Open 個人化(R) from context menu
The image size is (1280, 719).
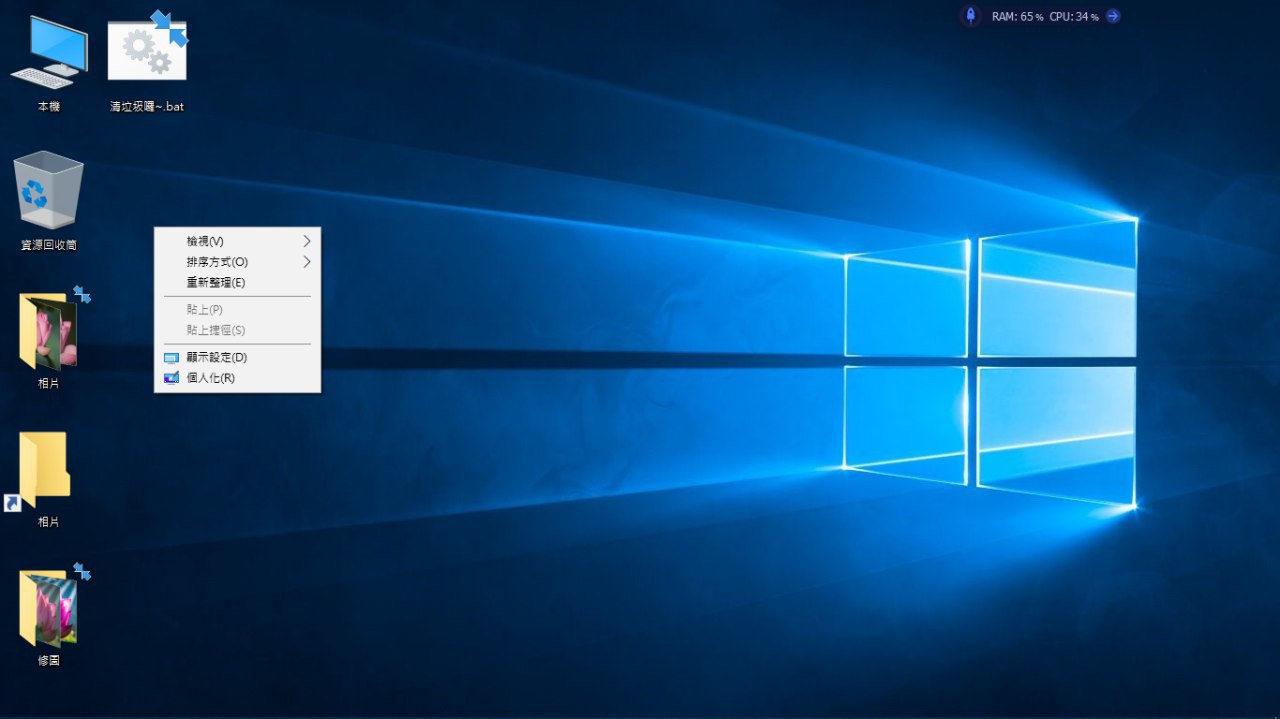coord(237,378)
